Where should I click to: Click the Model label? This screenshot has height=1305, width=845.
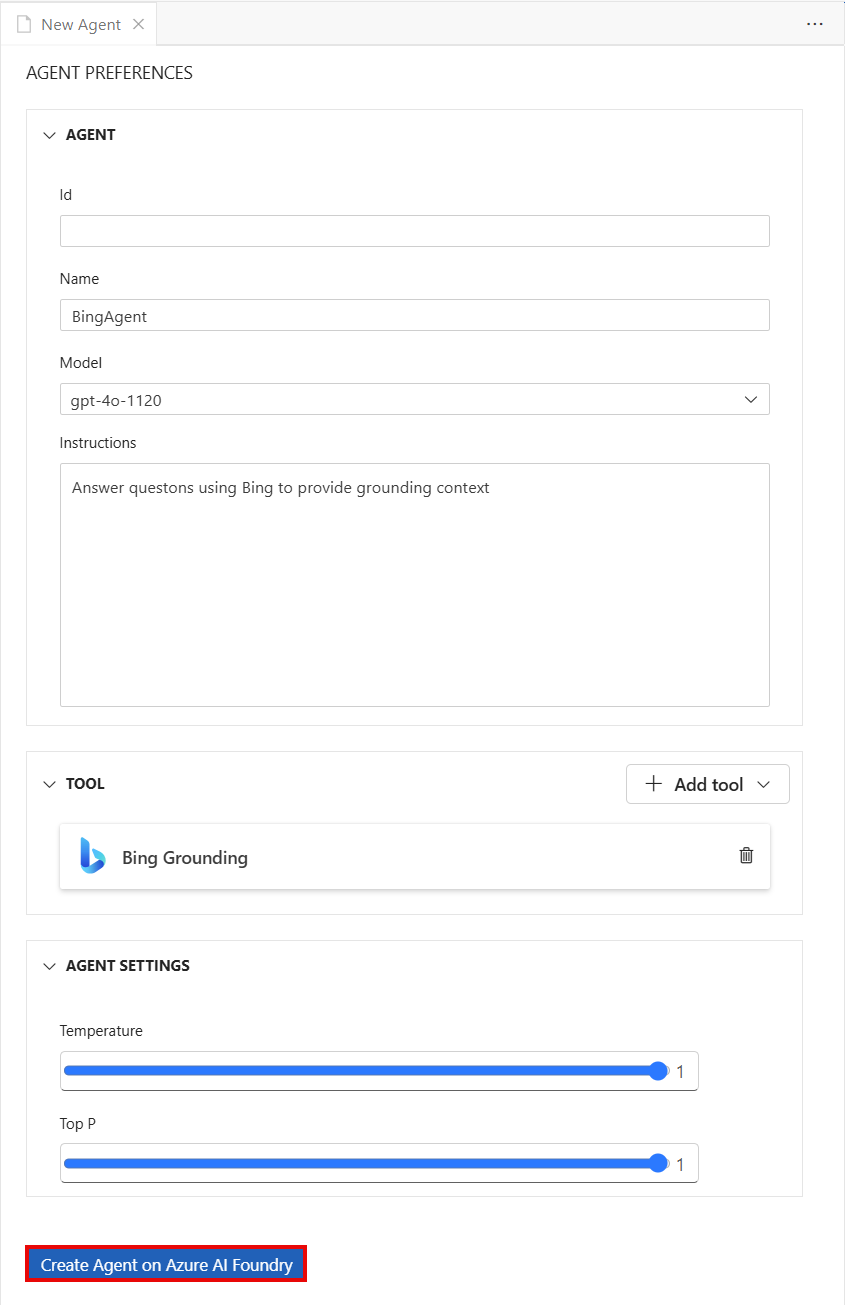click(x=81, y=363)
